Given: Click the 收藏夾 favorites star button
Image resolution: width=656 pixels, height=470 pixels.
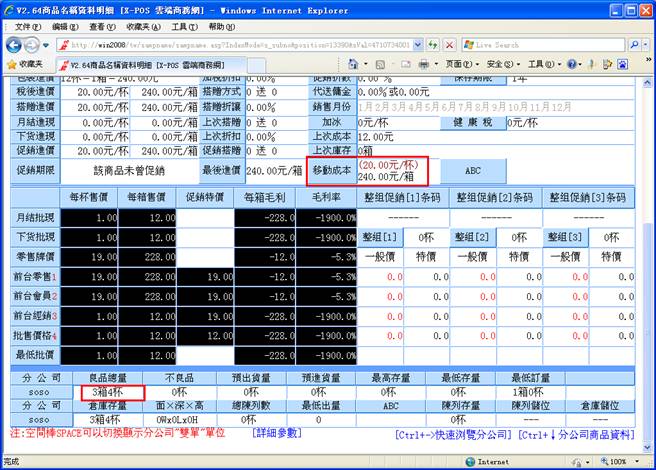Looking at the screenshot, I should click(x=27, y=64).
